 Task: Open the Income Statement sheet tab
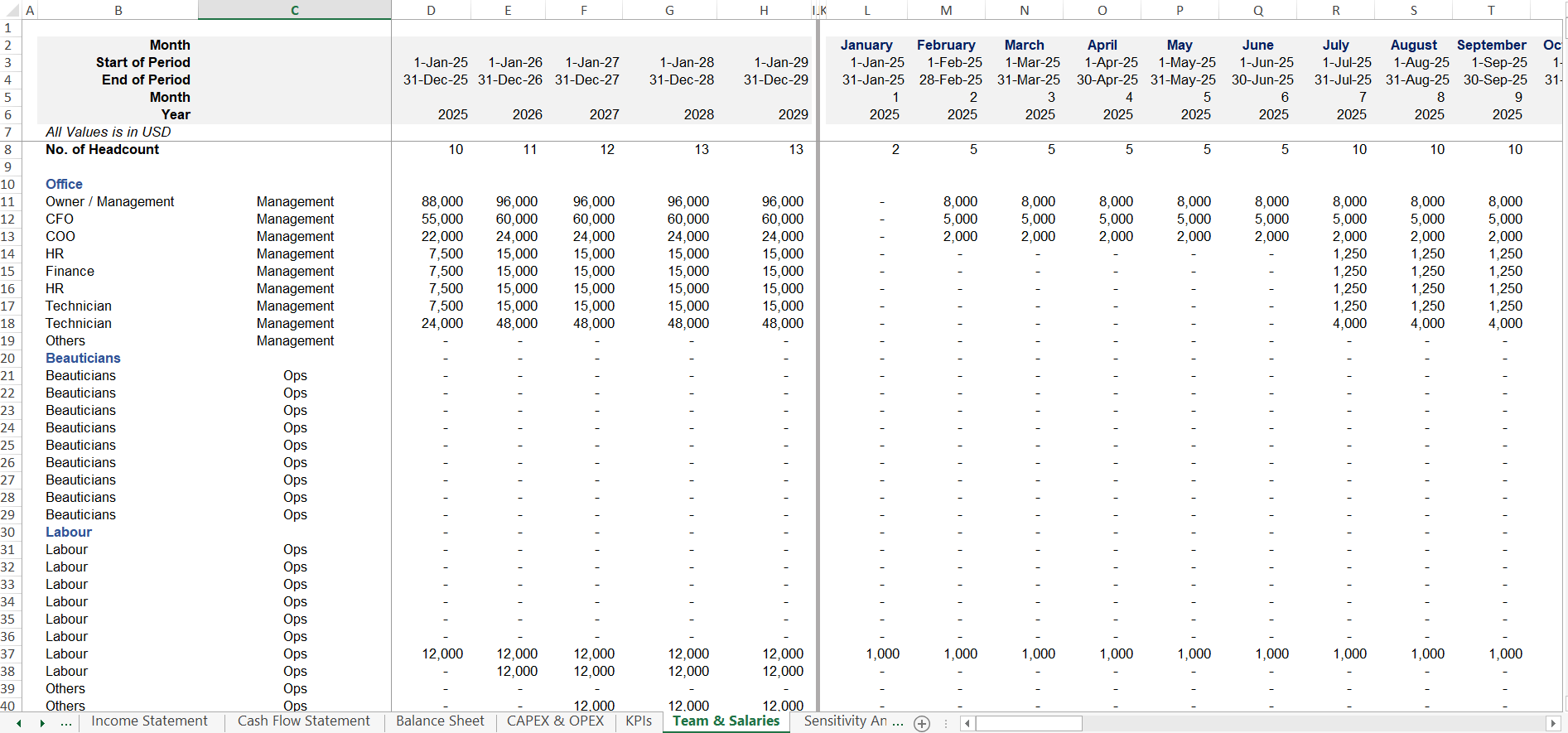tap(149, 721)
